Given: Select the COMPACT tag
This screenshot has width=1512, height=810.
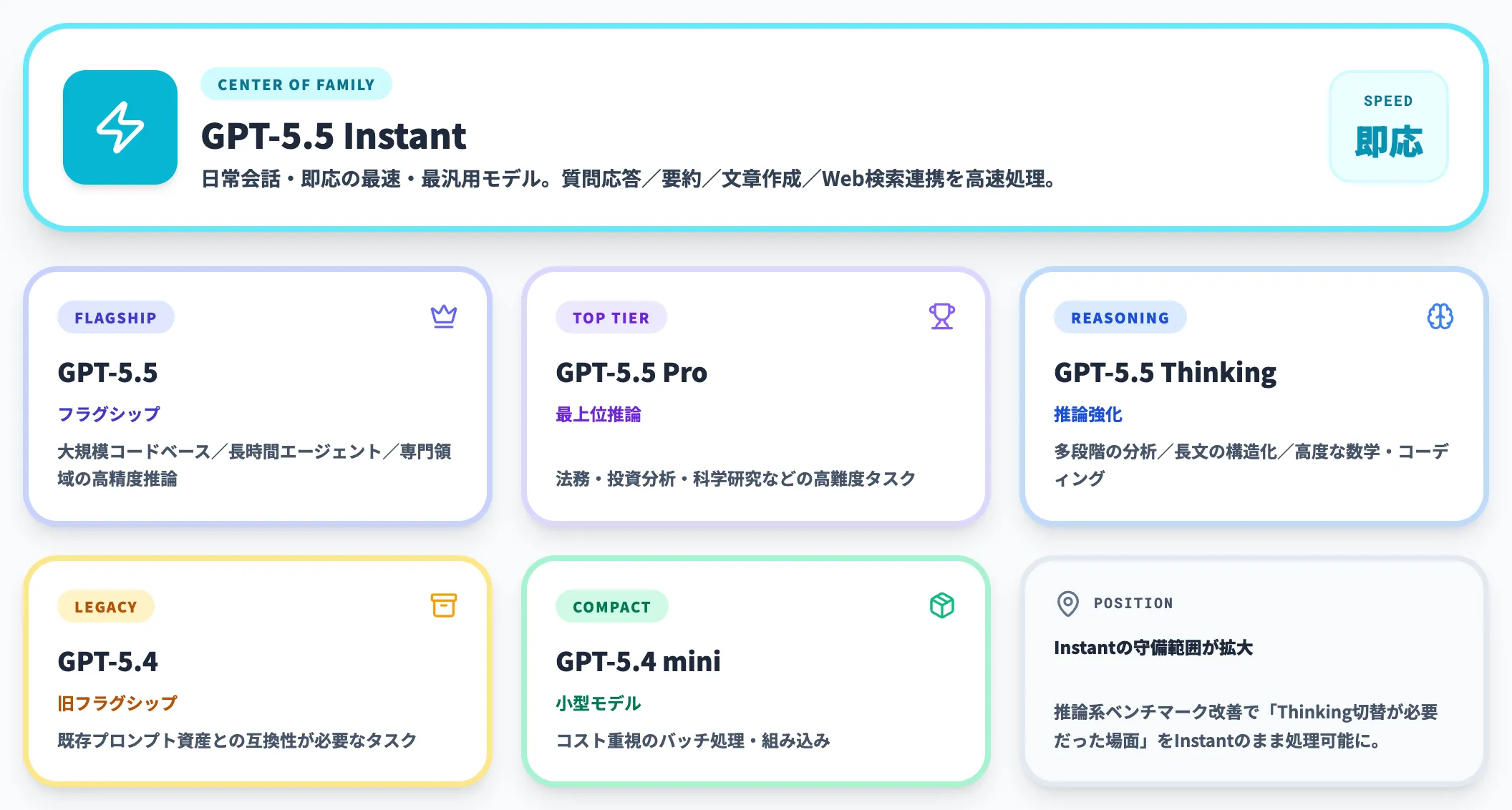Looking at the screenshot, I should tap(612, 607).
